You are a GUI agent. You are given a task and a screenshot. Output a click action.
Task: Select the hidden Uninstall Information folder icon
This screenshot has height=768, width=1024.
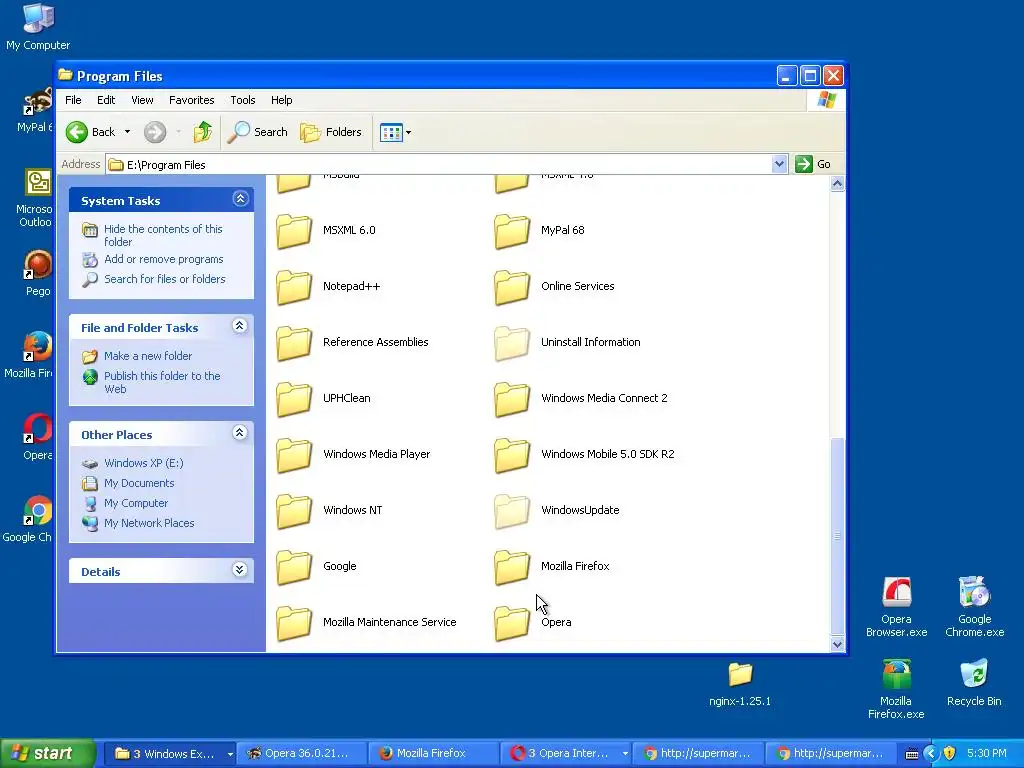point(512,344)
